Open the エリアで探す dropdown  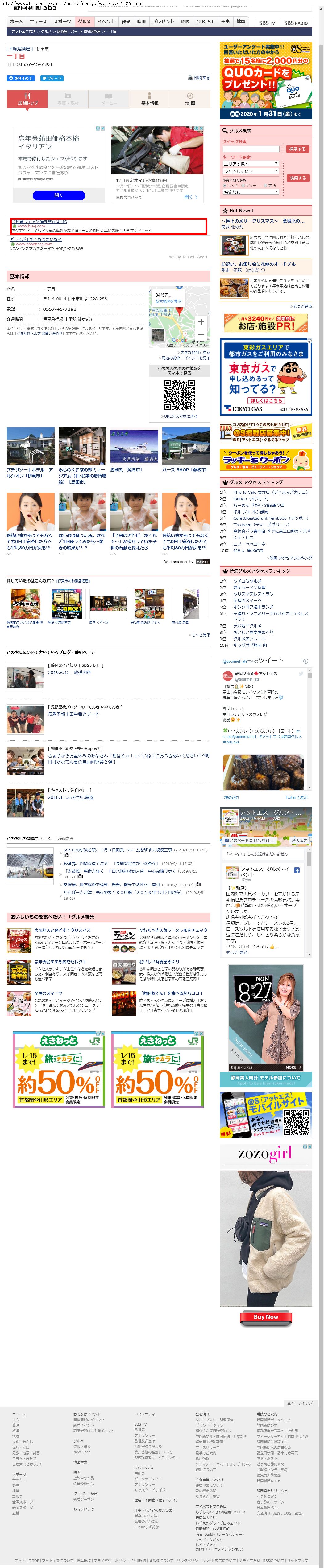250,164
